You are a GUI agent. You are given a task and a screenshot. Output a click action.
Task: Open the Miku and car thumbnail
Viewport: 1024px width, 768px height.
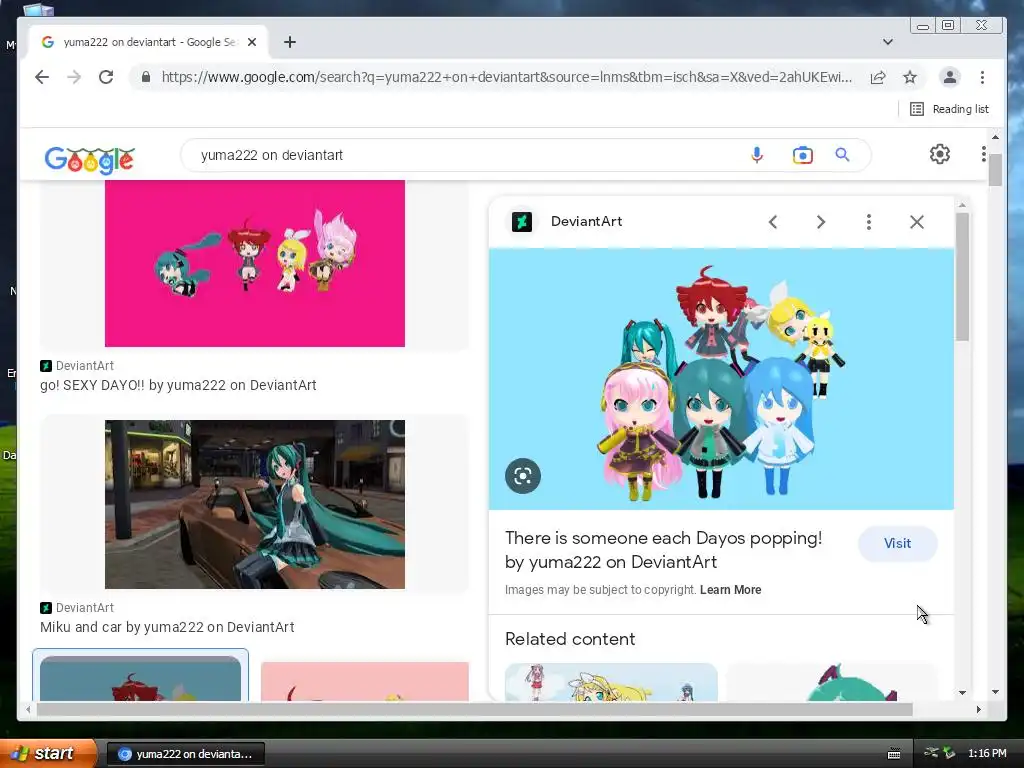point(255,504)
